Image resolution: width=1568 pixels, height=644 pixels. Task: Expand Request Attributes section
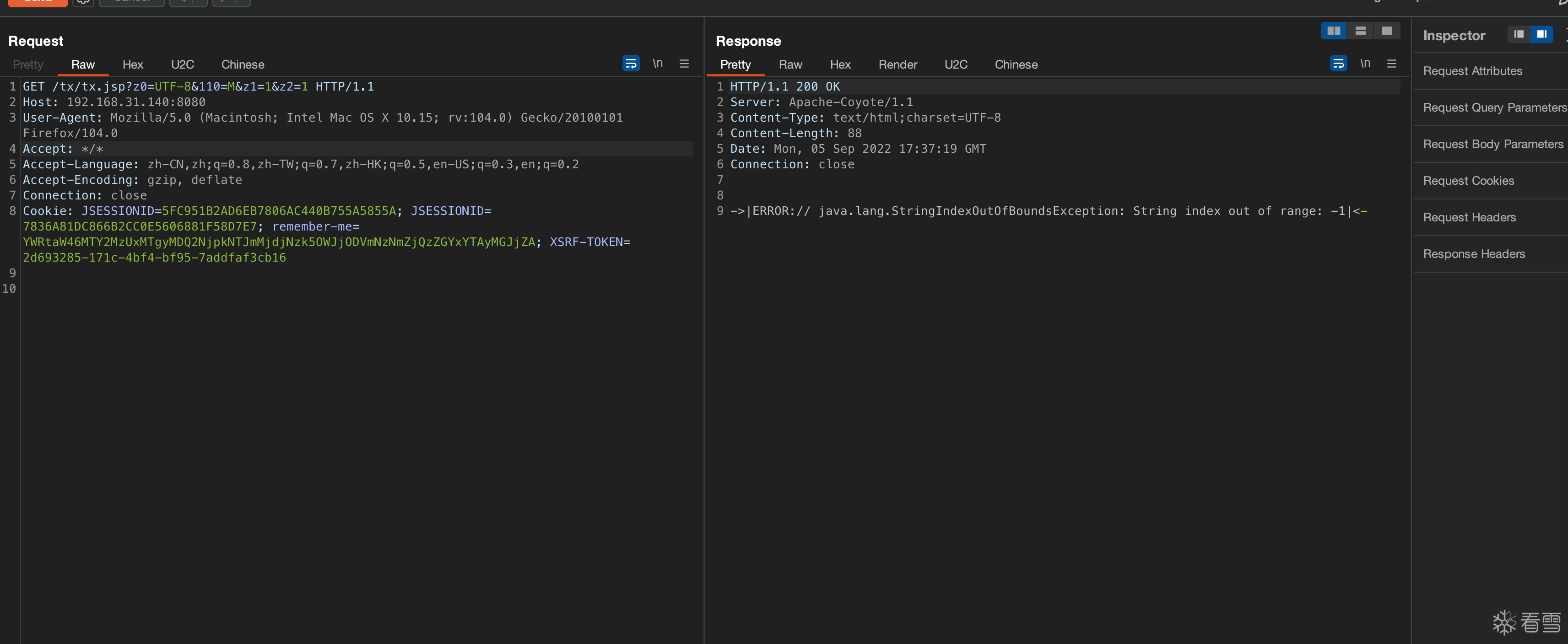coord(1472,71)
